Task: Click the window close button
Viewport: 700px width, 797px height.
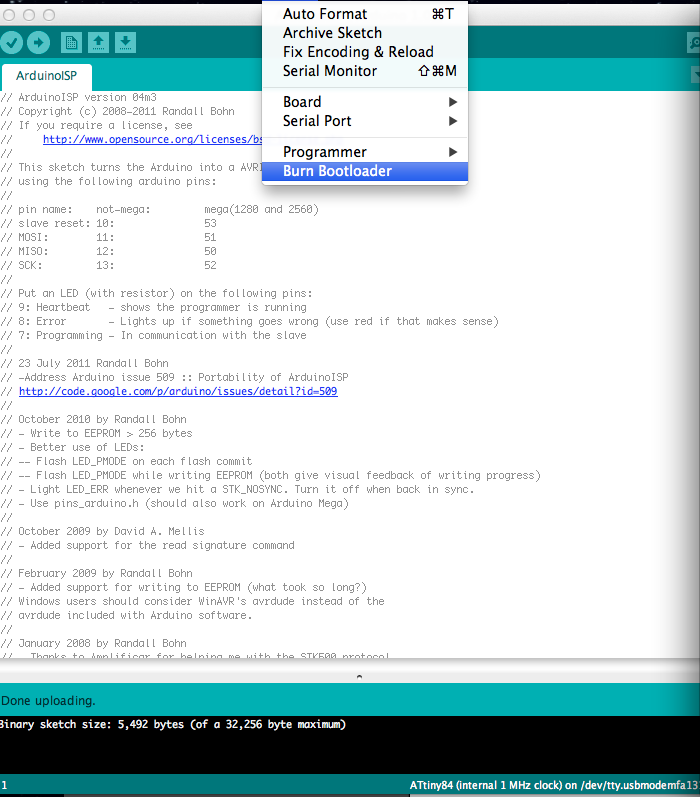Action: (x=9, y=15)
